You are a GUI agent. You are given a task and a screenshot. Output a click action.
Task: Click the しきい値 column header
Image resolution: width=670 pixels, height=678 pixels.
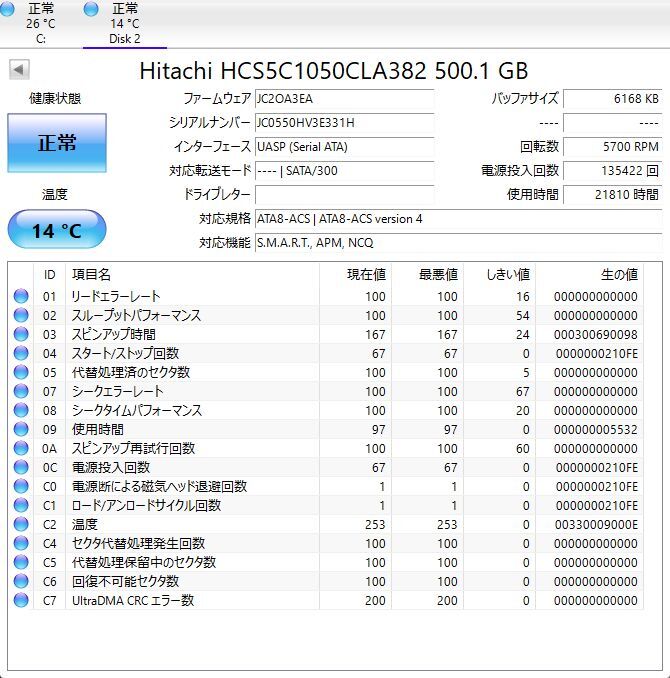500,275
